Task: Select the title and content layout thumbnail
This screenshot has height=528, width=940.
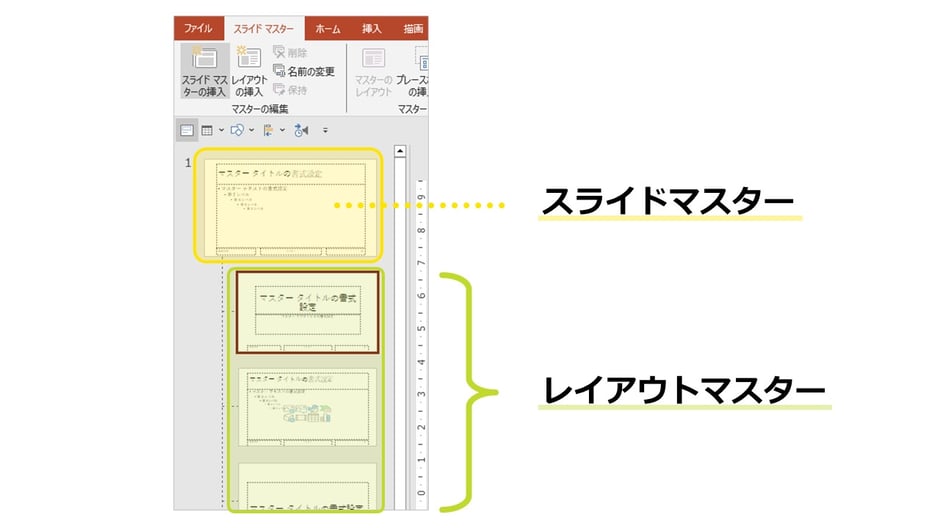Action: (308, 407)
